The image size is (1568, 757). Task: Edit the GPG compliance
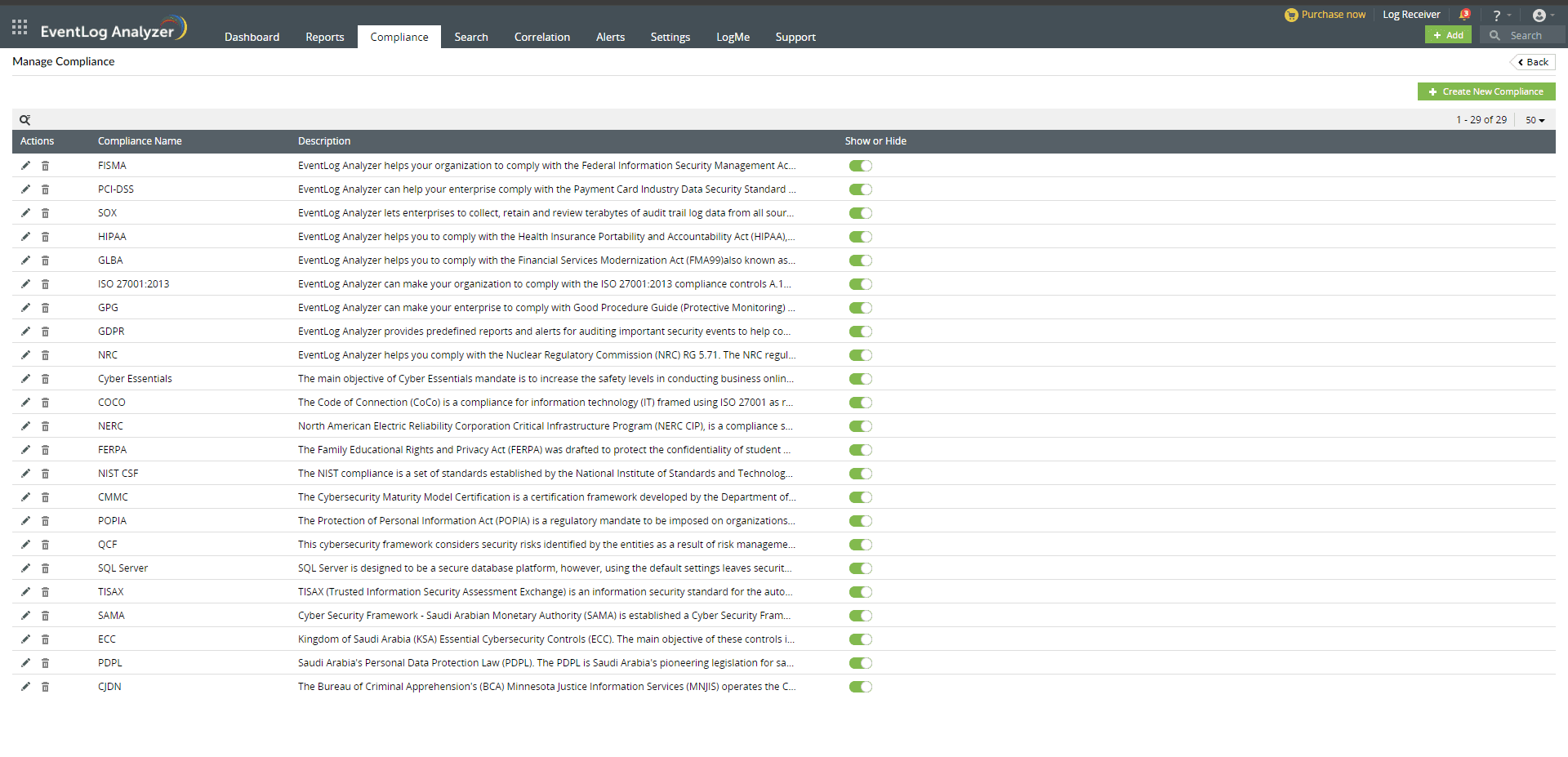pos(25,308)
